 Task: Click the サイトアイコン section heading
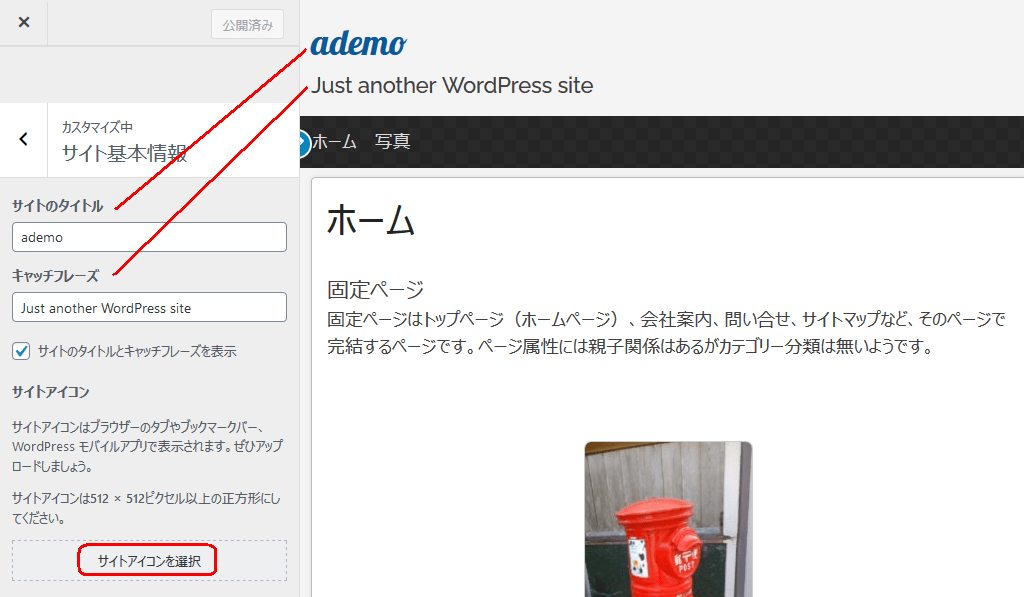click(x=50, y=392)
